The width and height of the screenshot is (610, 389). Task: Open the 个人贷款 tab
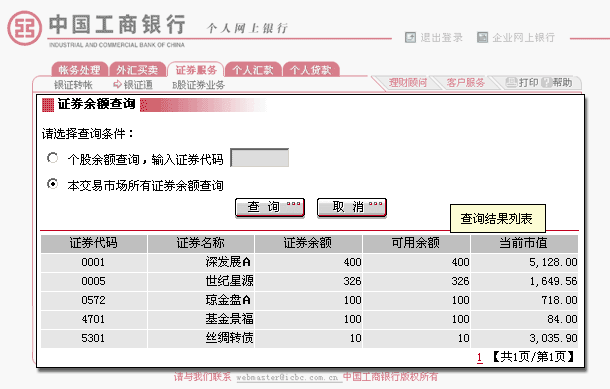[x=311, y=70]
